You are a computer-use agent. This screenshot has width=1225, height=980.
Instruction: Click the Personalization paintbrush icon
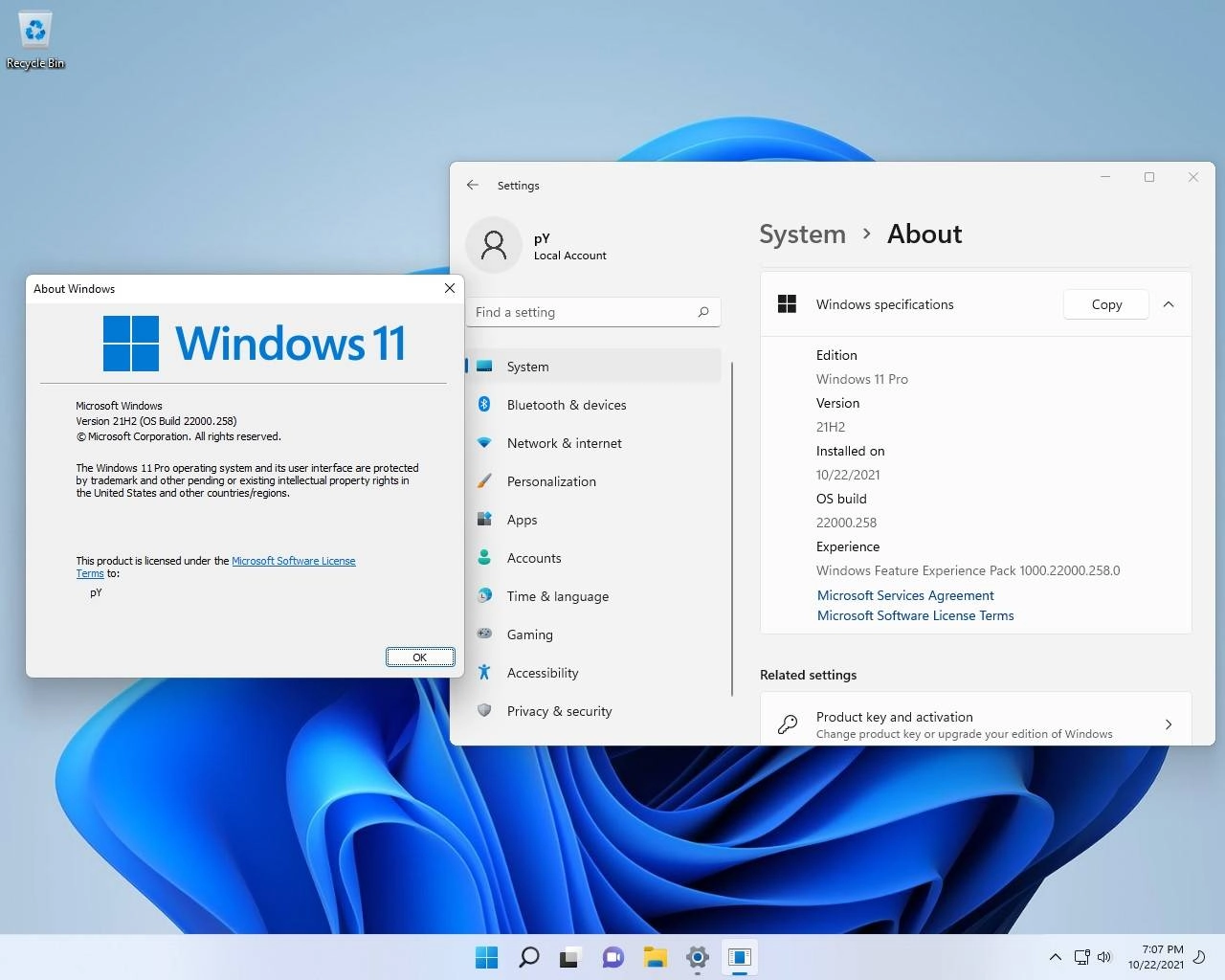(x=484, y=481)
